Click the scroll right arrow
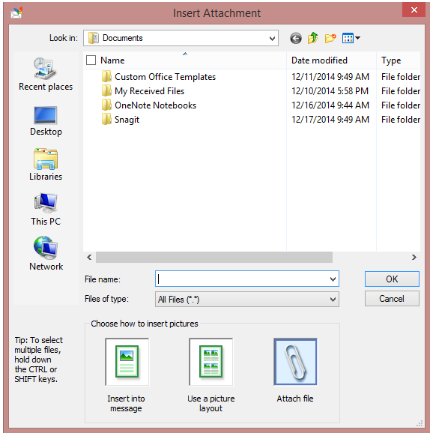This screenshot has height=439, width=434. [414, 257]
